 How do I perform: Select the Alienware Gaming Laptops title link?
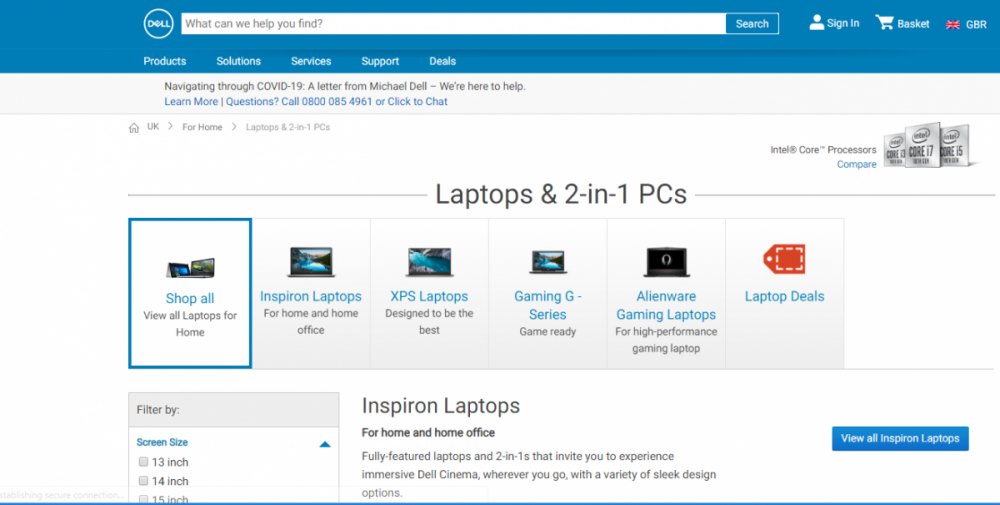666,305
